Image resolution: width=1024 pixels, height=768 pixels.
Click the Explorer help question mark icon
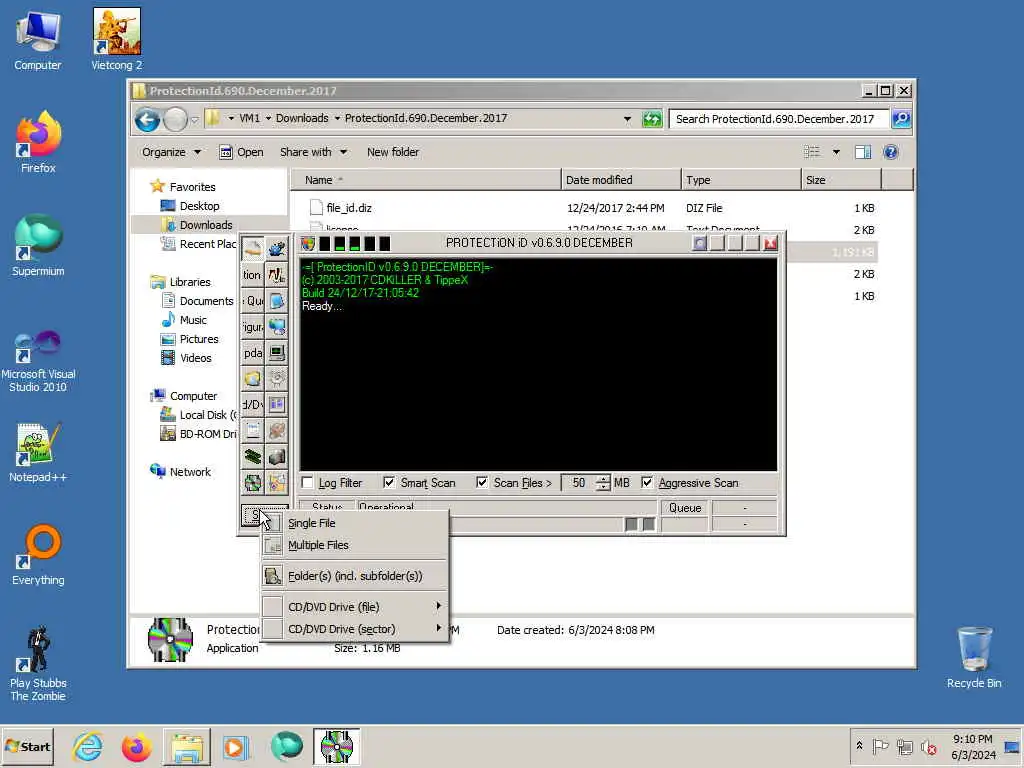tap(891, 152)
